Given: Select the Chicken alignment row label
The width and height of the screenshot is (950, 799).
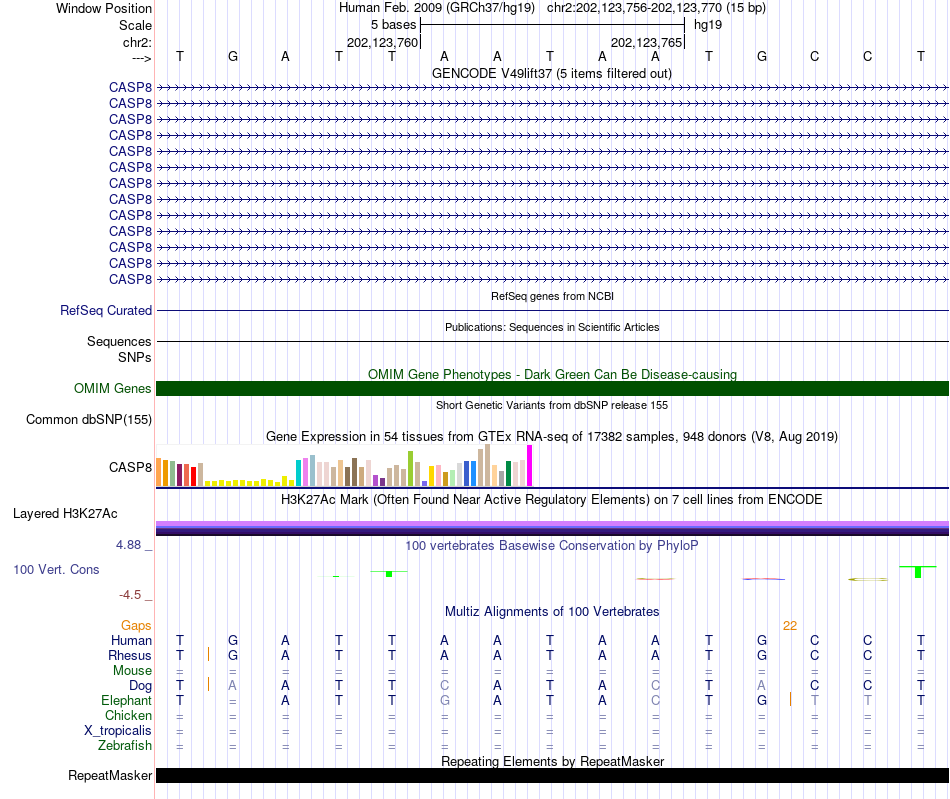Looking at the screenshot, I should [128, 715].
